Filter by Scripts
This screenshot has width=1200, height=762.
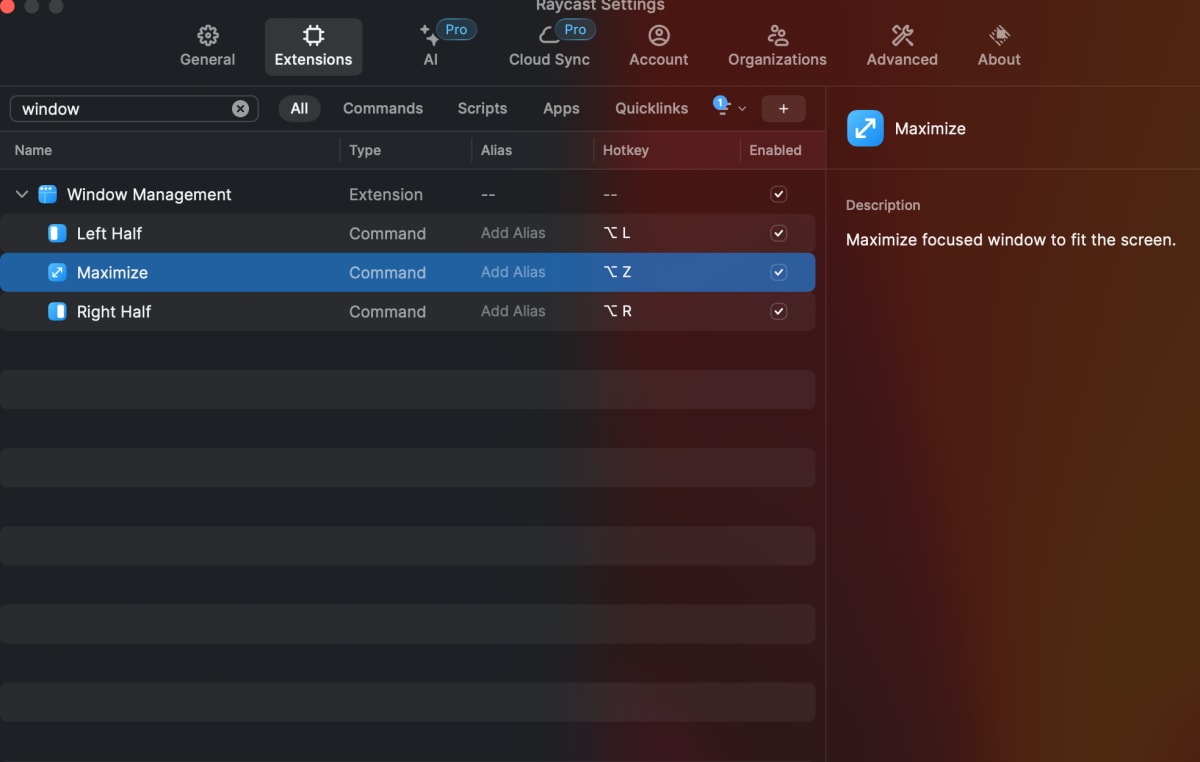click(482, 108)
